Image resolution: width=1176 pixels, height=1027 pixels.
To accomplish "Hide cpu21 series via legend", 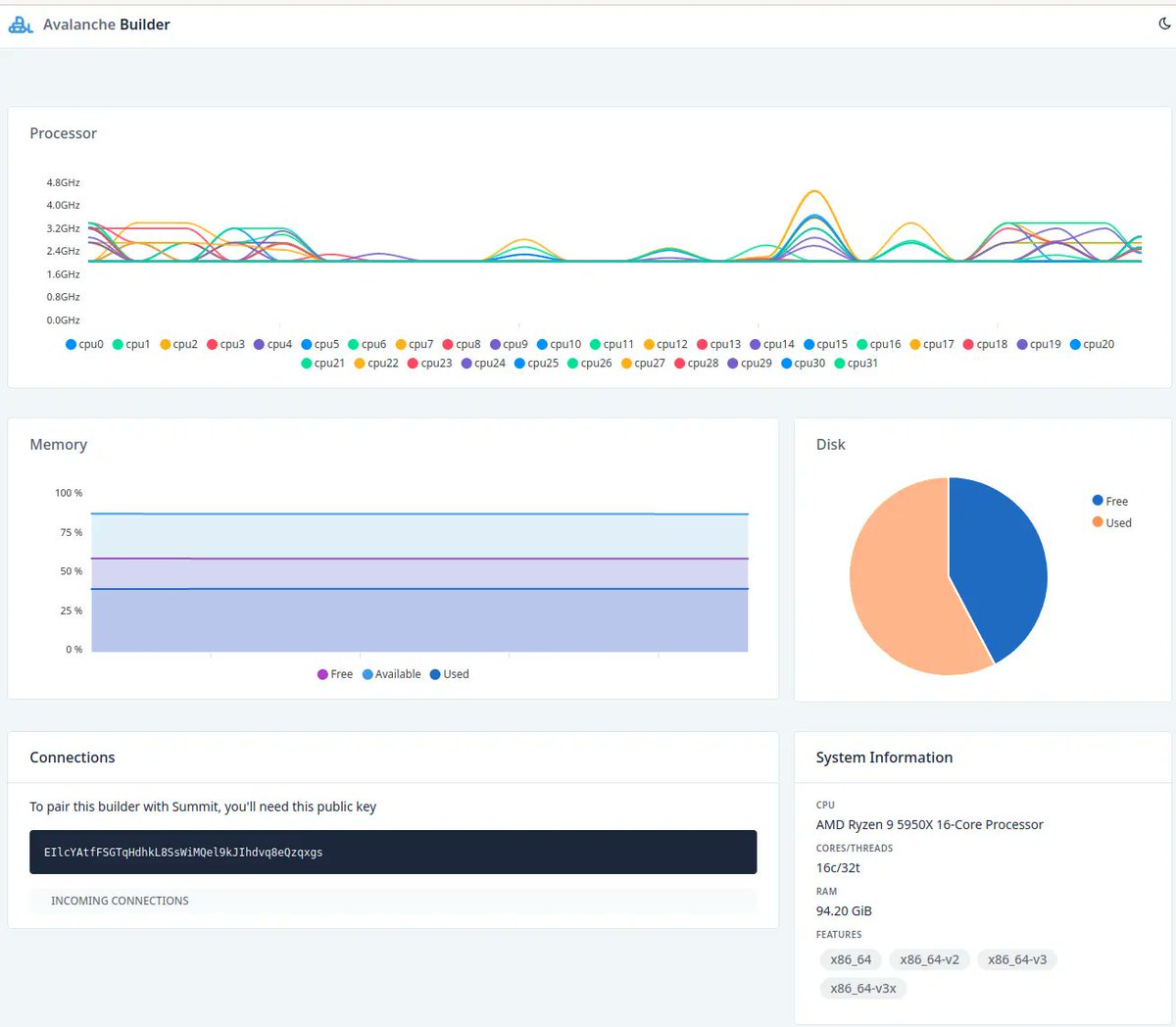I will (x=322, y=363).
